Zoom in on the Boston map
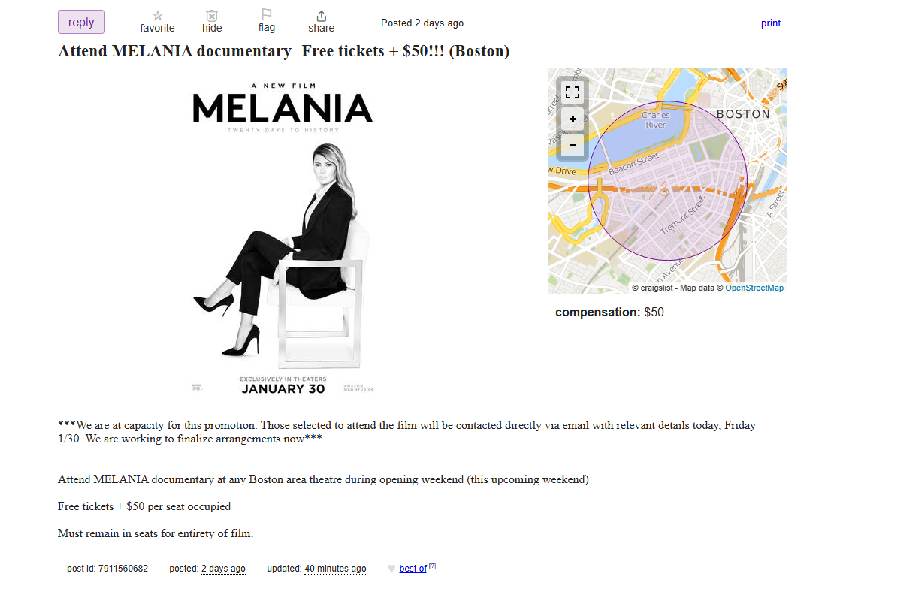 (572, 119)
